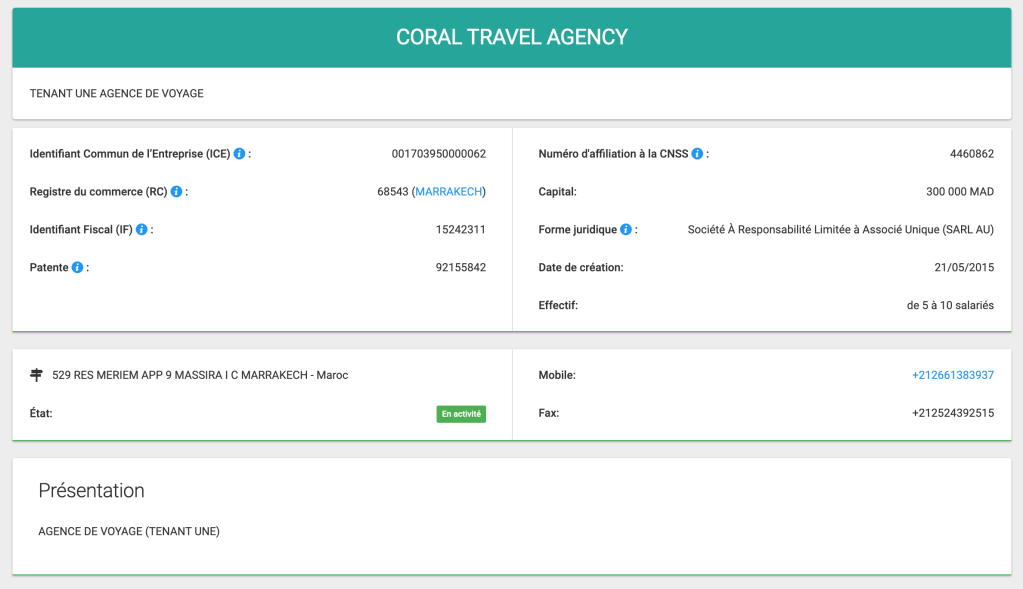Click the creation date 21/05/2015
This screenshot has width=1023, height=589.
(x=963, y=268)
